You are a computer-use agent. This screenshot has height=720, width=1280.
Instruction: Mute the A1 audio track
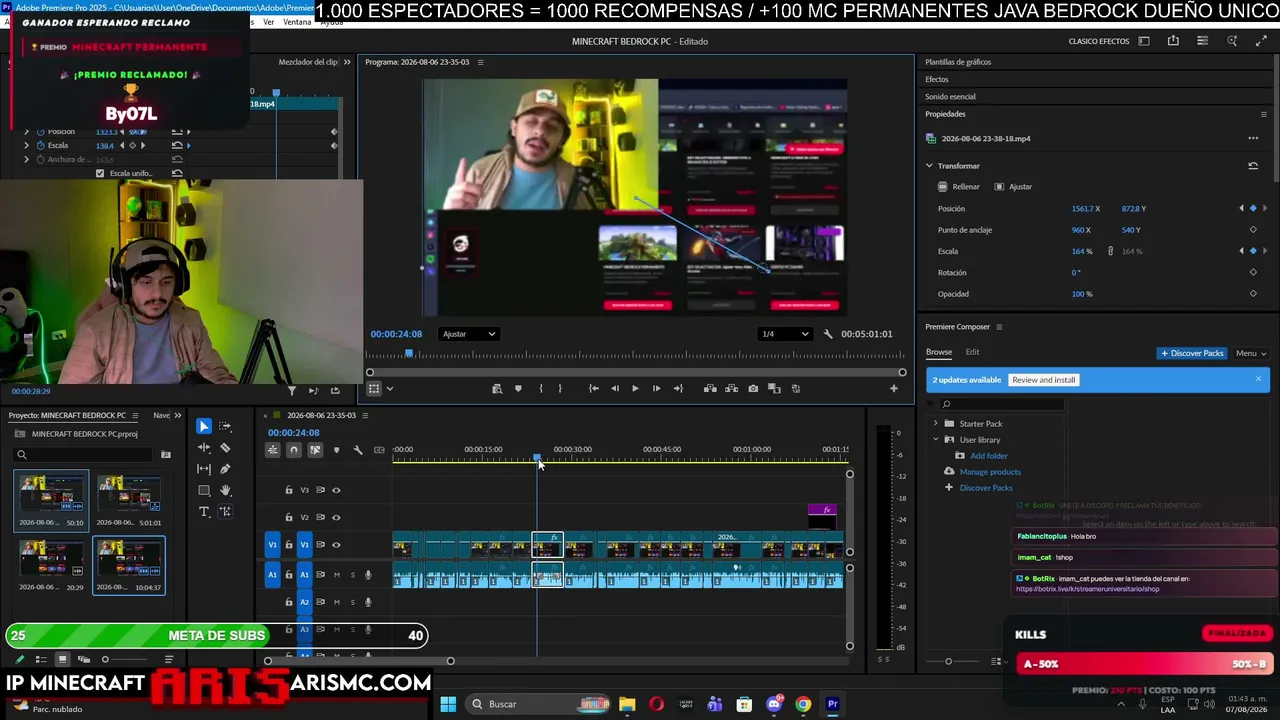tap(336, 575)
